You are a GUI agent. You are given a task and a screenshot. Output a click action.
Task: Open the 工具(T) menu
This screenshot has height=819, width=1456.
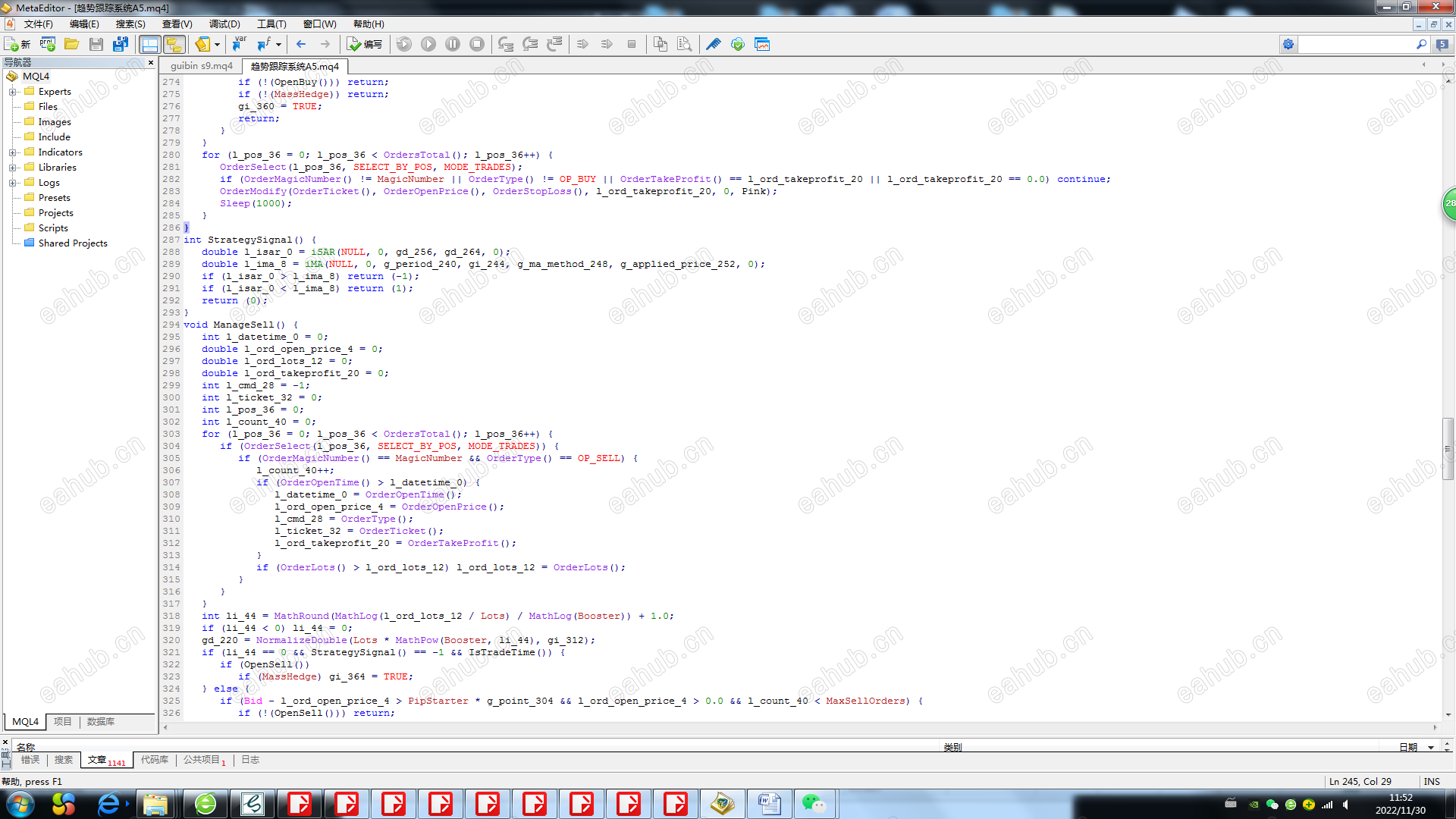coord(271,24)
